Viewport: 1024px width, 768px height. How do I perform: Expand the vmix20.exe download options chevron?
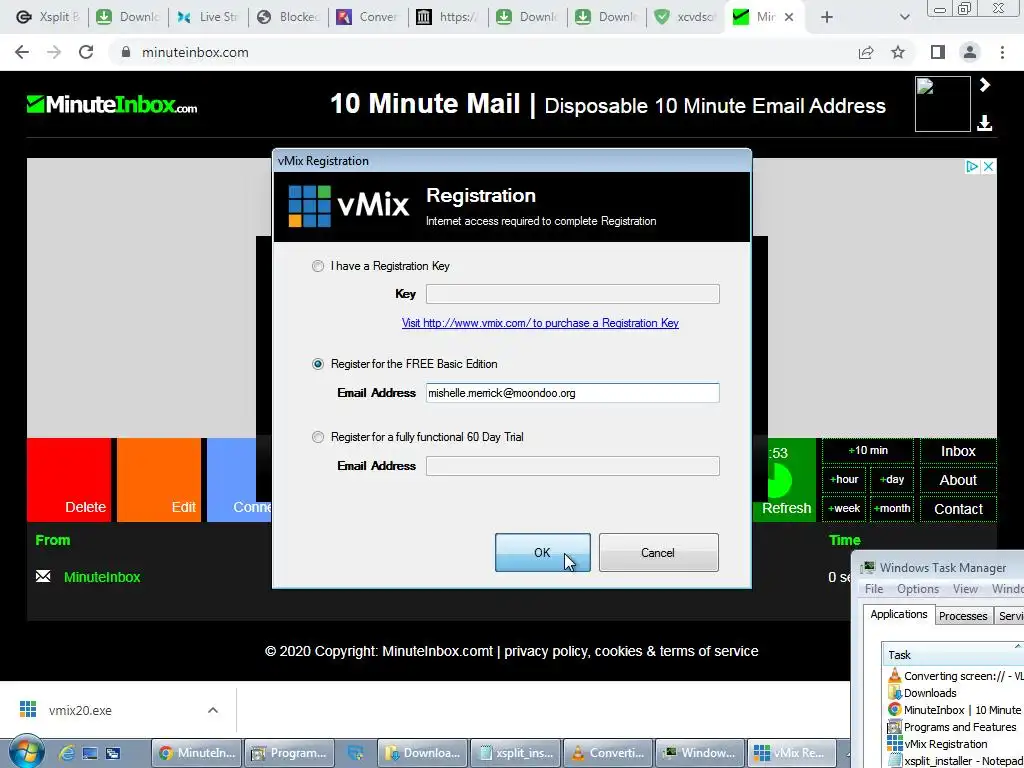pyautogui.click(x=213, y=710)
